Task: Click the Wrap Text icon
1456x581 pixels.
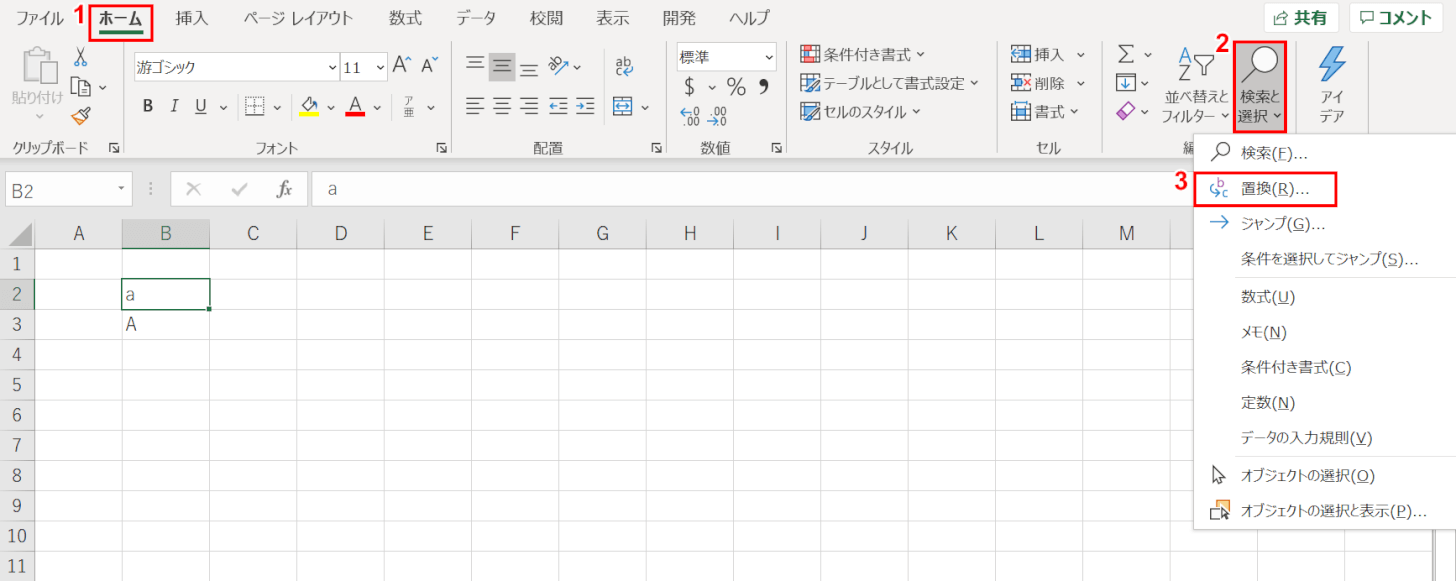Action: 624,66
